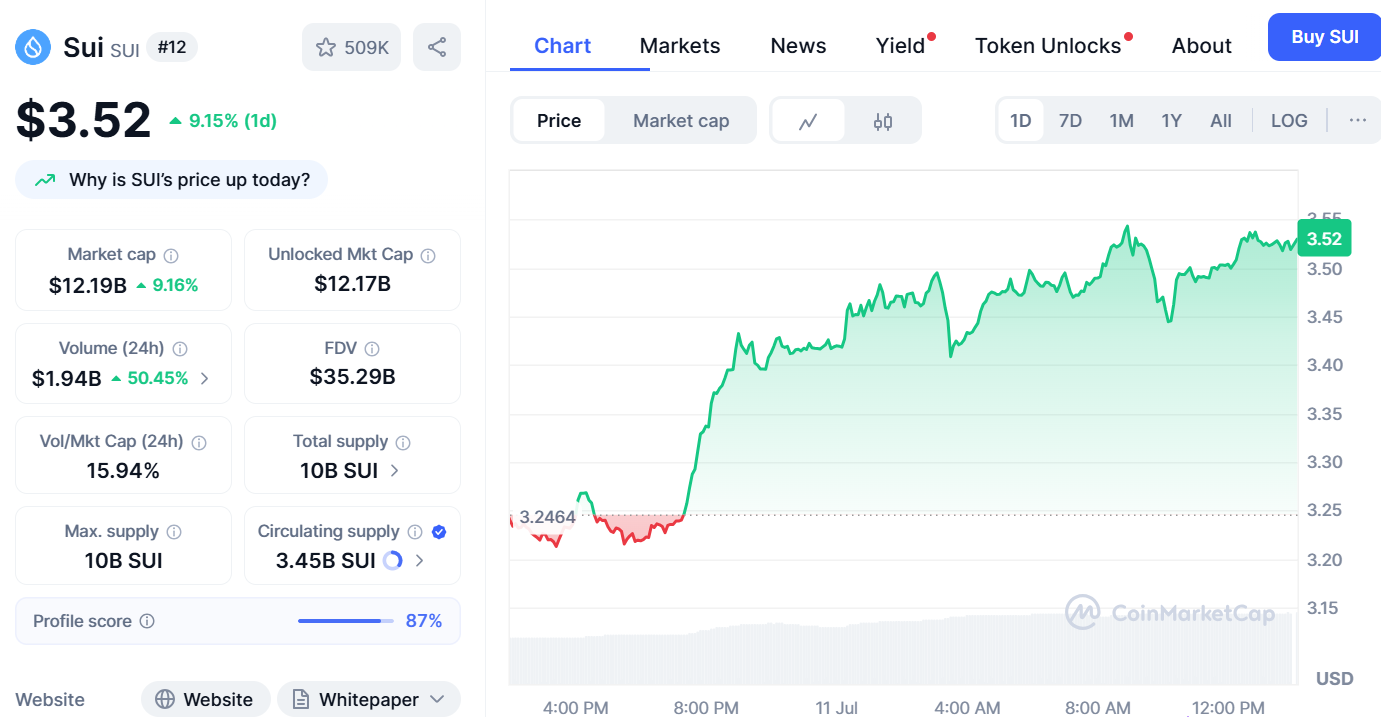
Task: Click the Sui droplet logo icon
Action: 33,47
